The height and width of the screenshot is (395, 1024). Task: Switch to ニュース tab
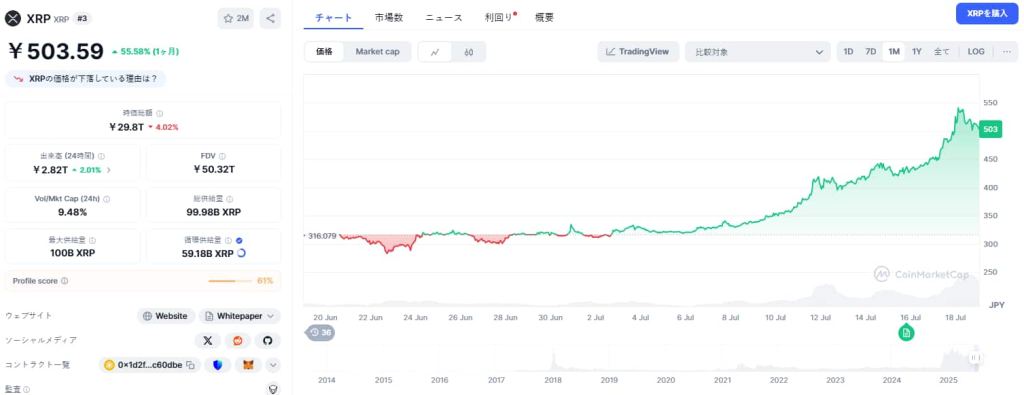[x=444, y=18]
